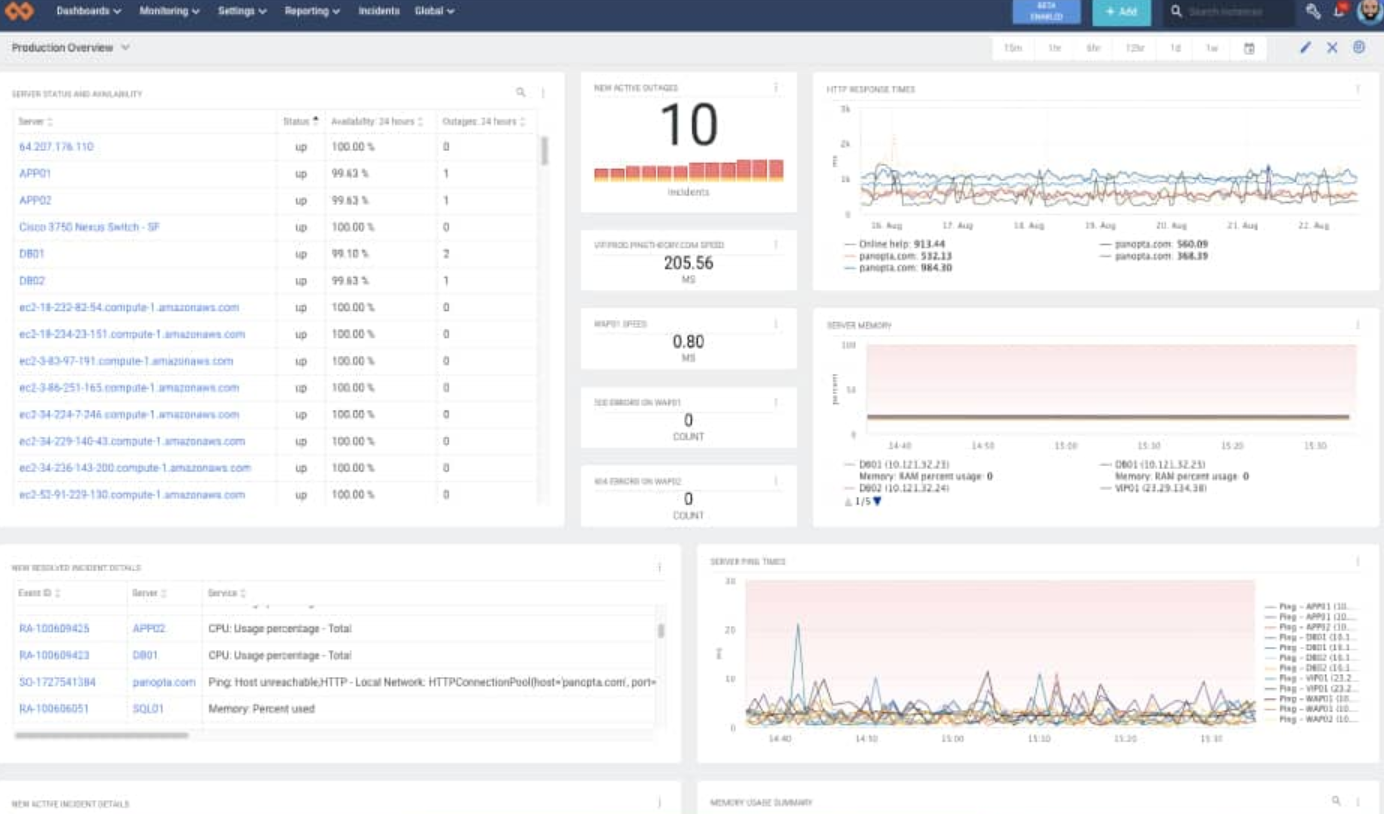Sort by Outages: 24 hours column

tap(484, 121)
